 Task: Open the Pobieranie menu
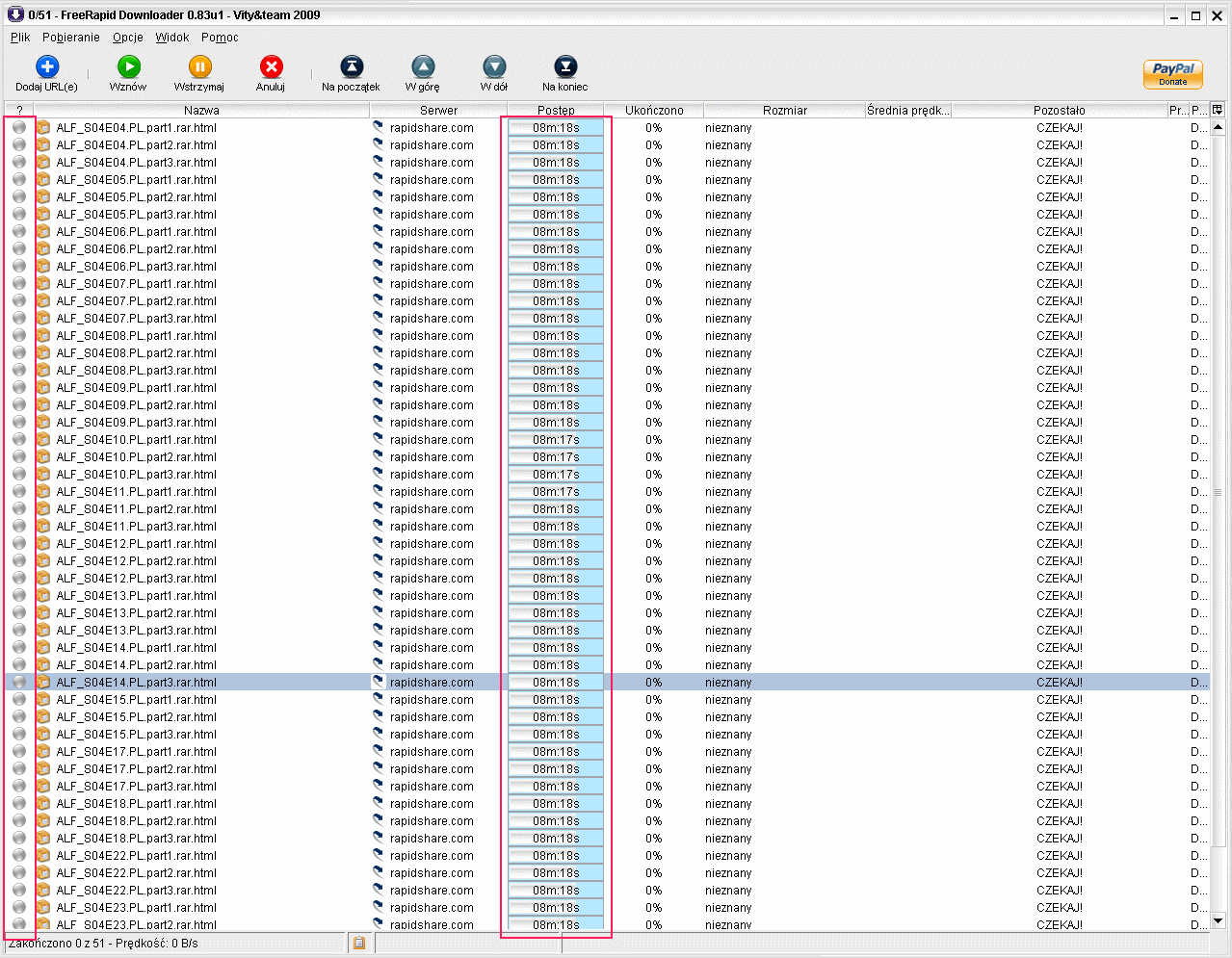coord(70,38)
